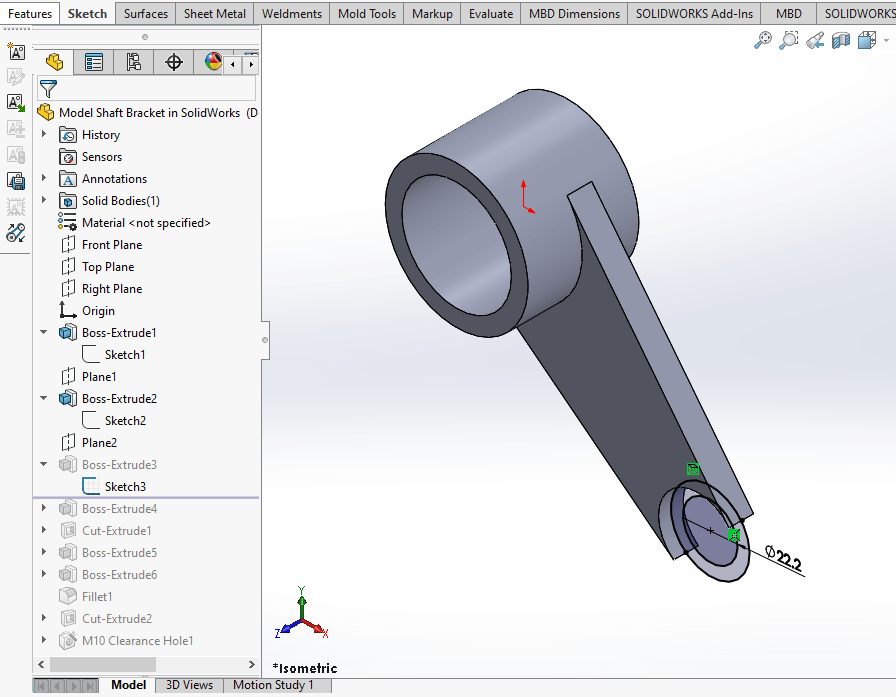This screenshot has height=697, width=896.
Task: Expand the History folder
Action: 43,134
